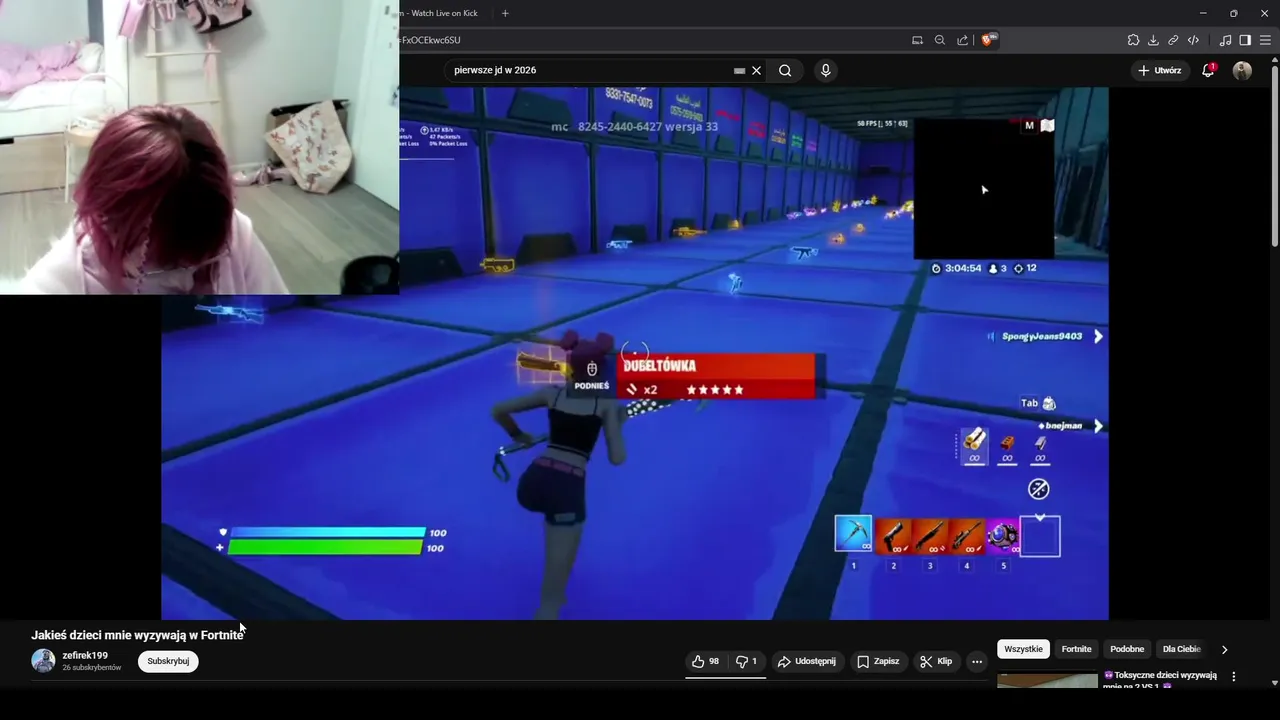The image size is (1280, 720).
Task: Open zefirek199 channel avatar
Action: [x=43, y=661]
